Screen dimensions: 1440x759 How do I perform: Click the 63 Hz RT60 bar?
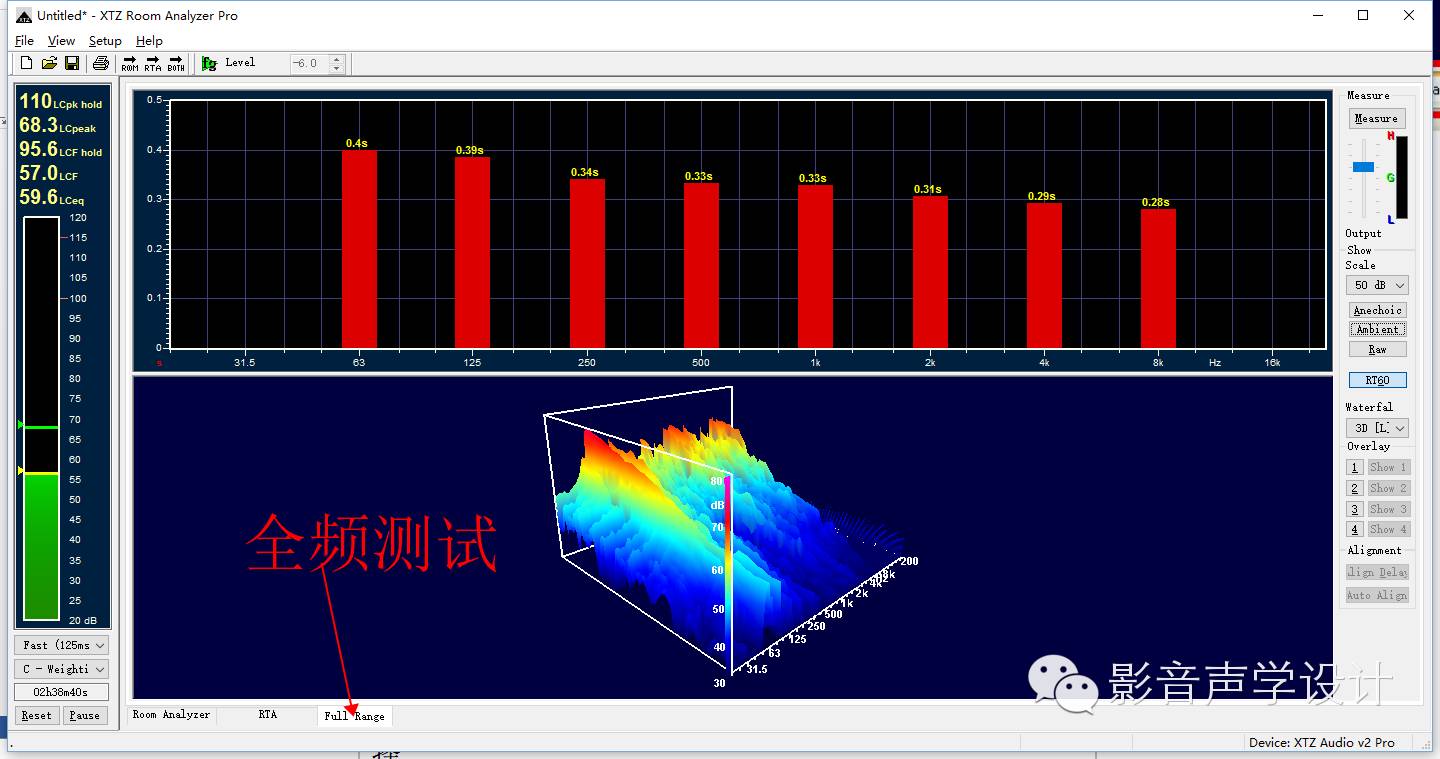pyautogui.click(x=359, y=249)
